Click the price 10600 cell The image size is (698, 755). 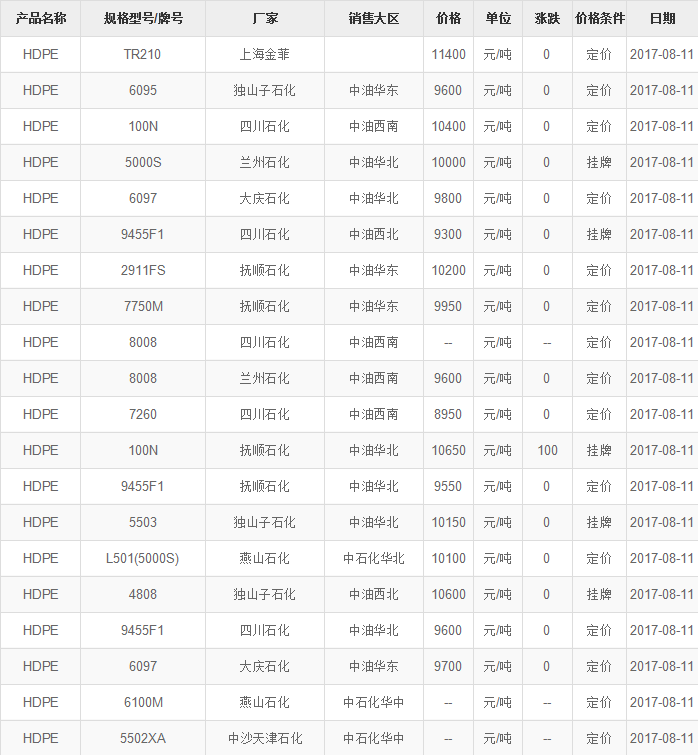(448, 595)
